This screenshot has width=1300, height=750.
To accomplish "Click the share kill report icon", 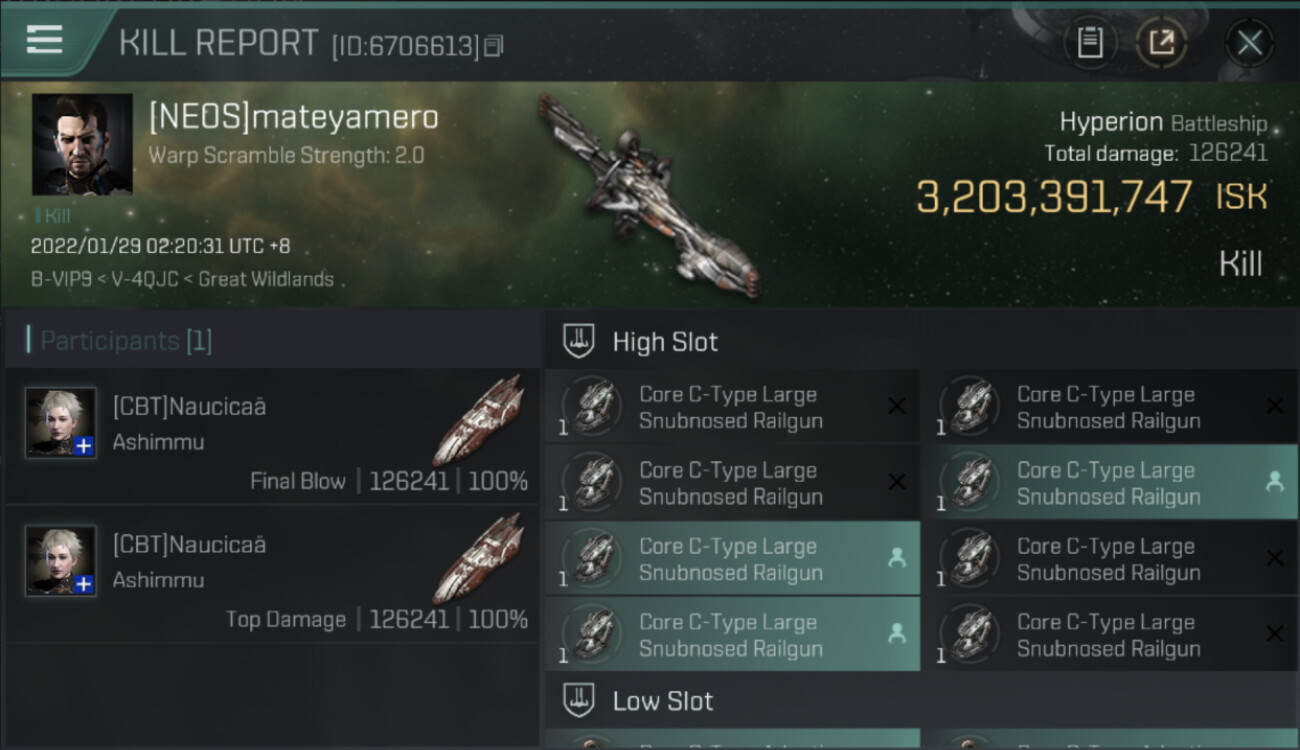I will click(1162, 43).
